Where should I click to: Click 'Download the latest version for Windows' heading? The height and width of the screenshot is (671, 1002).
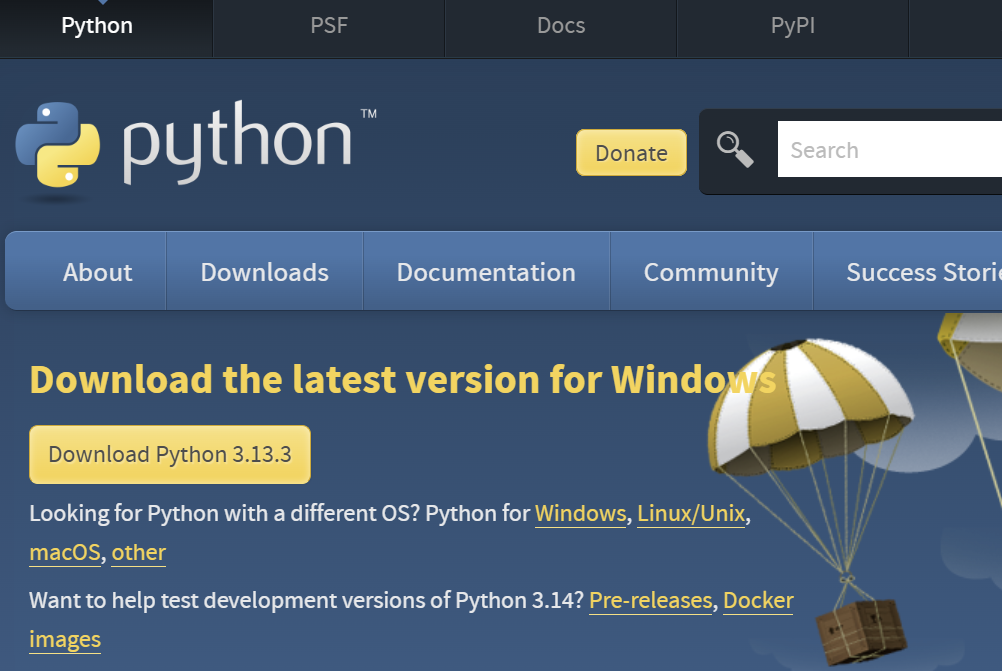tap(403, 380)
